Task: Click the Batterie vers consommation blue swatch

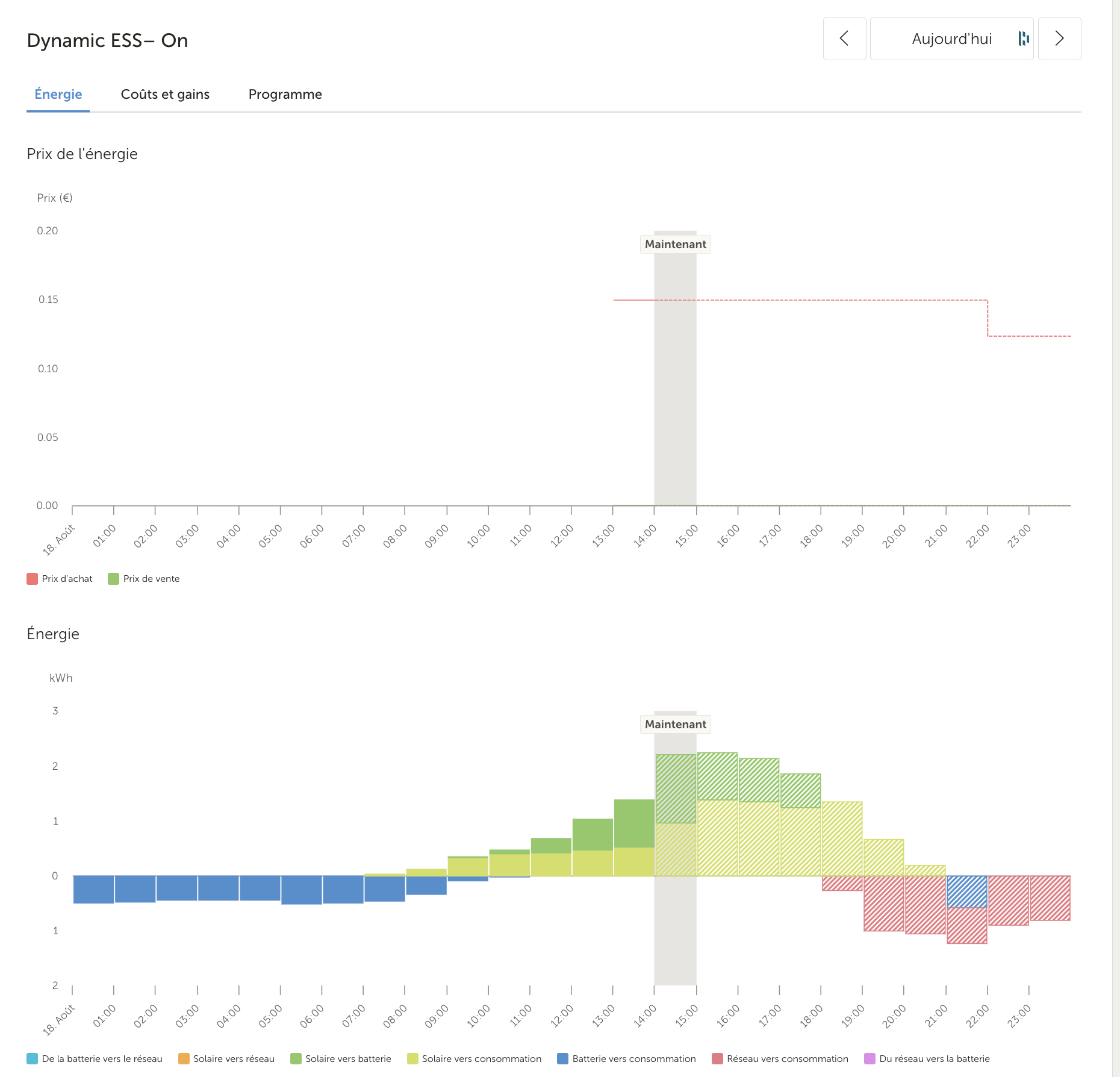Action: click(x=563, y=1059)
